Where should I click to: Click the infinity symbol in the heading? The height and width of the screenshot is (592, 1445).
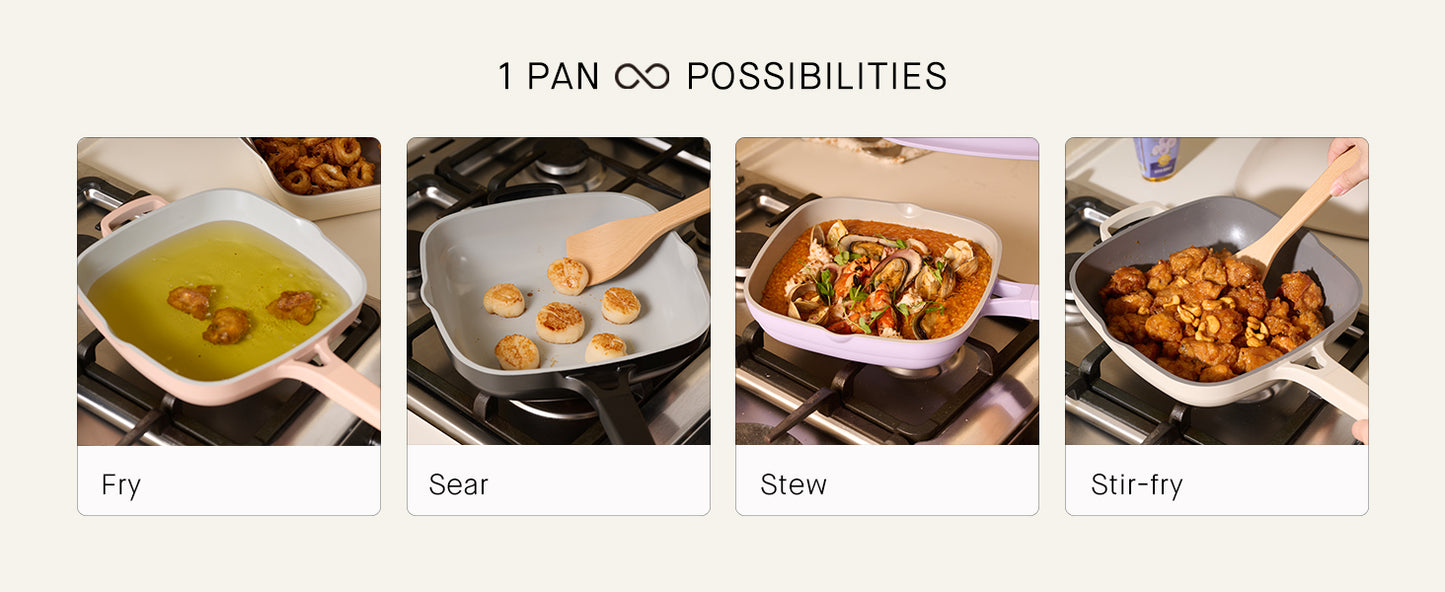point(642,76)
